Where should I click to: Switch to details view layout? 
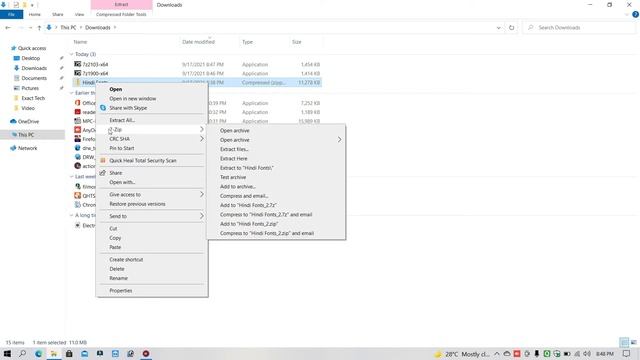pyautogui.click(x=624, y=342)
